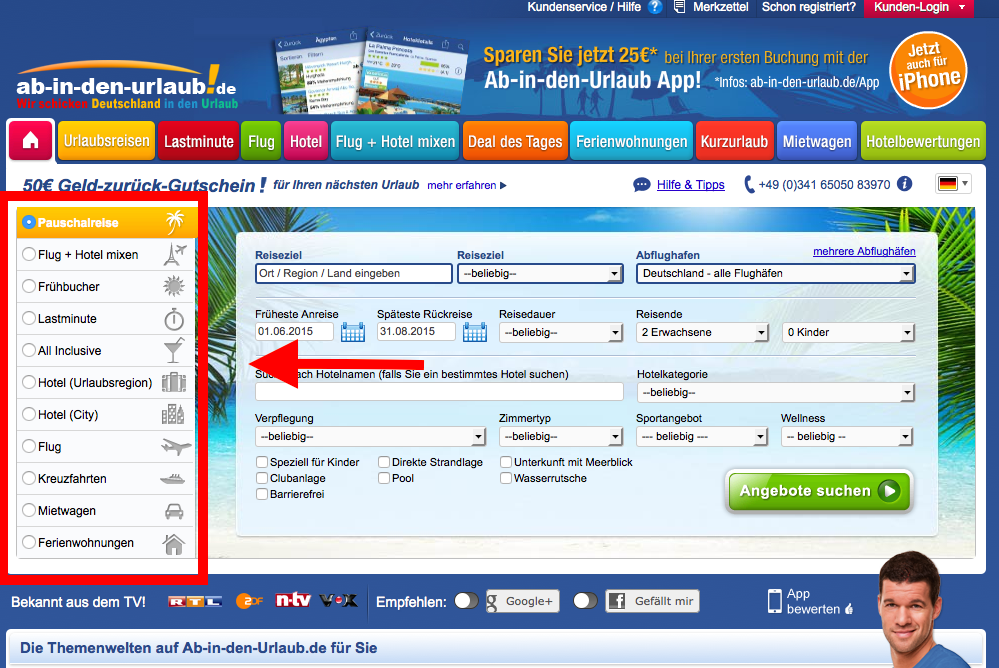
Task: Click the Früheste Anreise date field
Action: coord(294,331)
